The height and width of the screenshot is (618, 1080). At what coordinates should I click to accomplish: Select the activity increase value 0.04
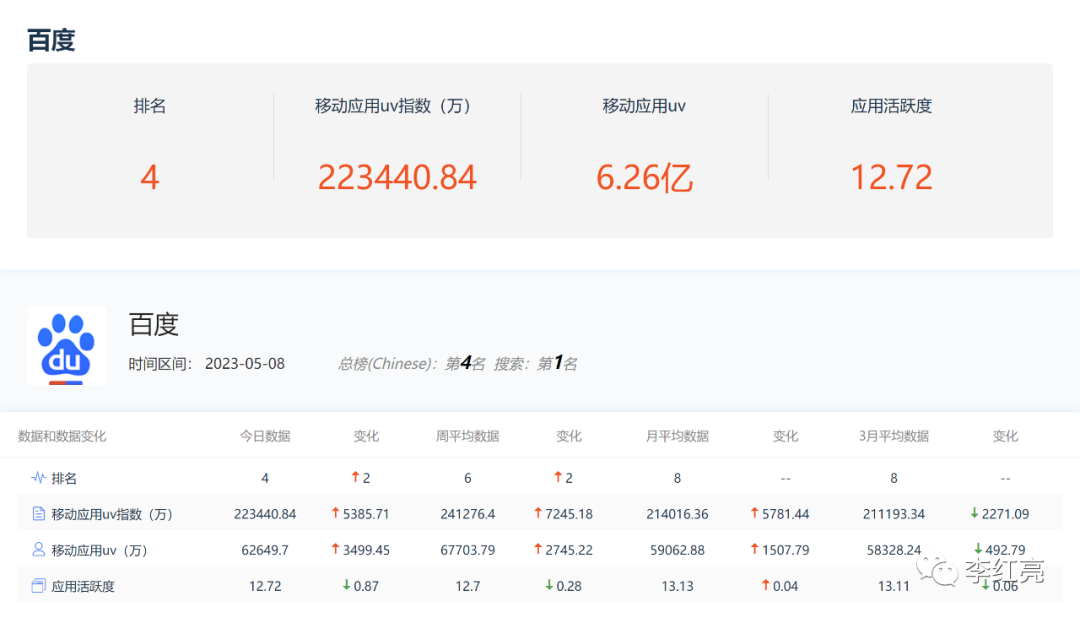pyautogui.click(x=785, y=586)
